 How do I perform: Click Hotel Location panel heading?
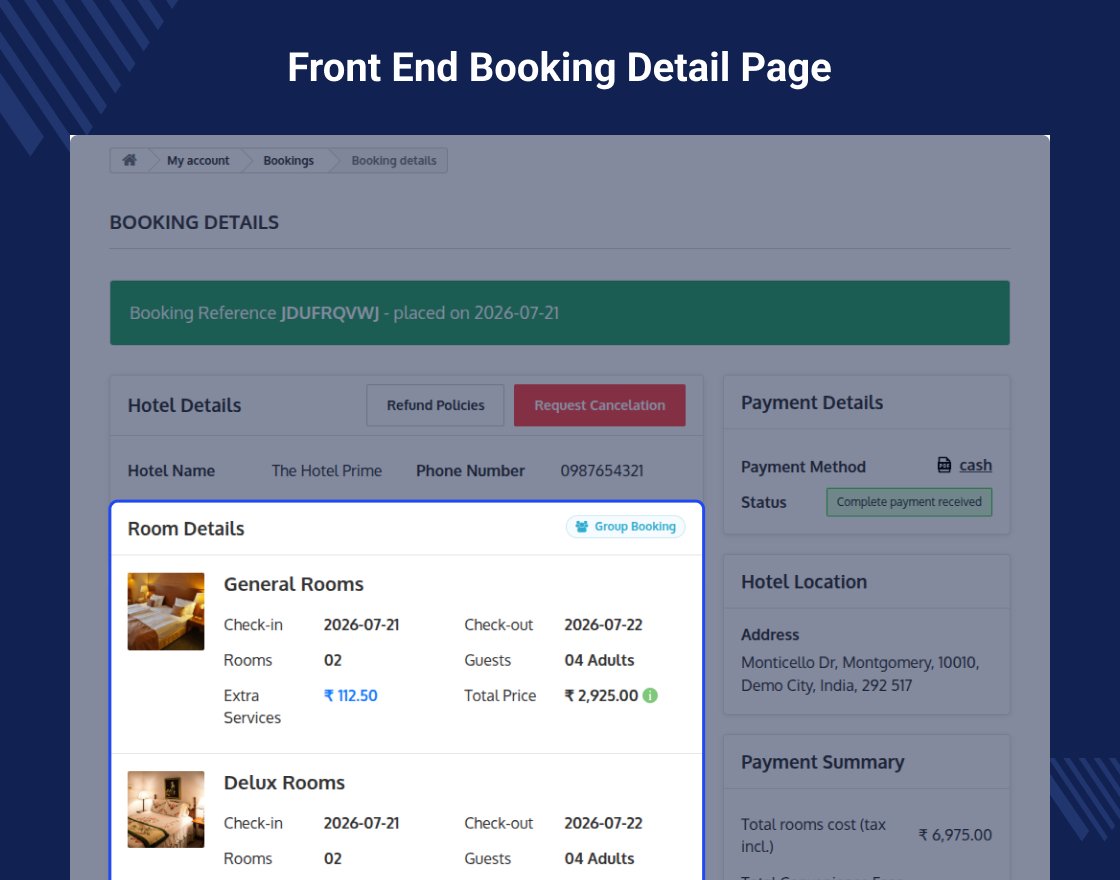coord(804,582)
